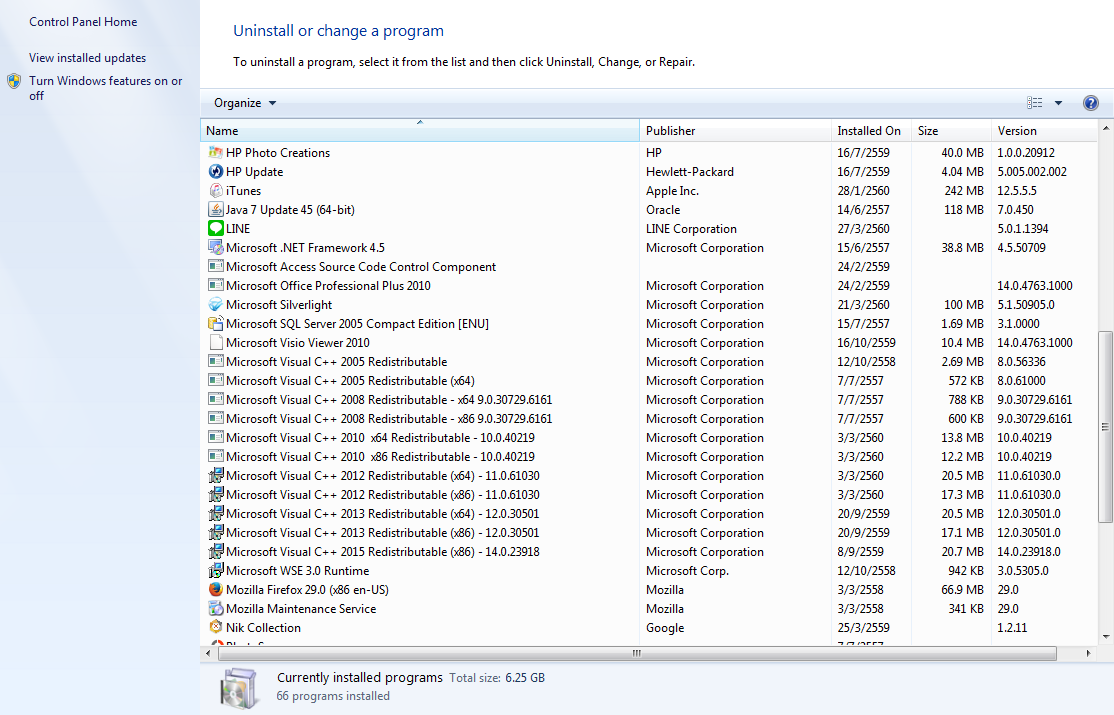Sort the list by Version column

[1044, 131]
